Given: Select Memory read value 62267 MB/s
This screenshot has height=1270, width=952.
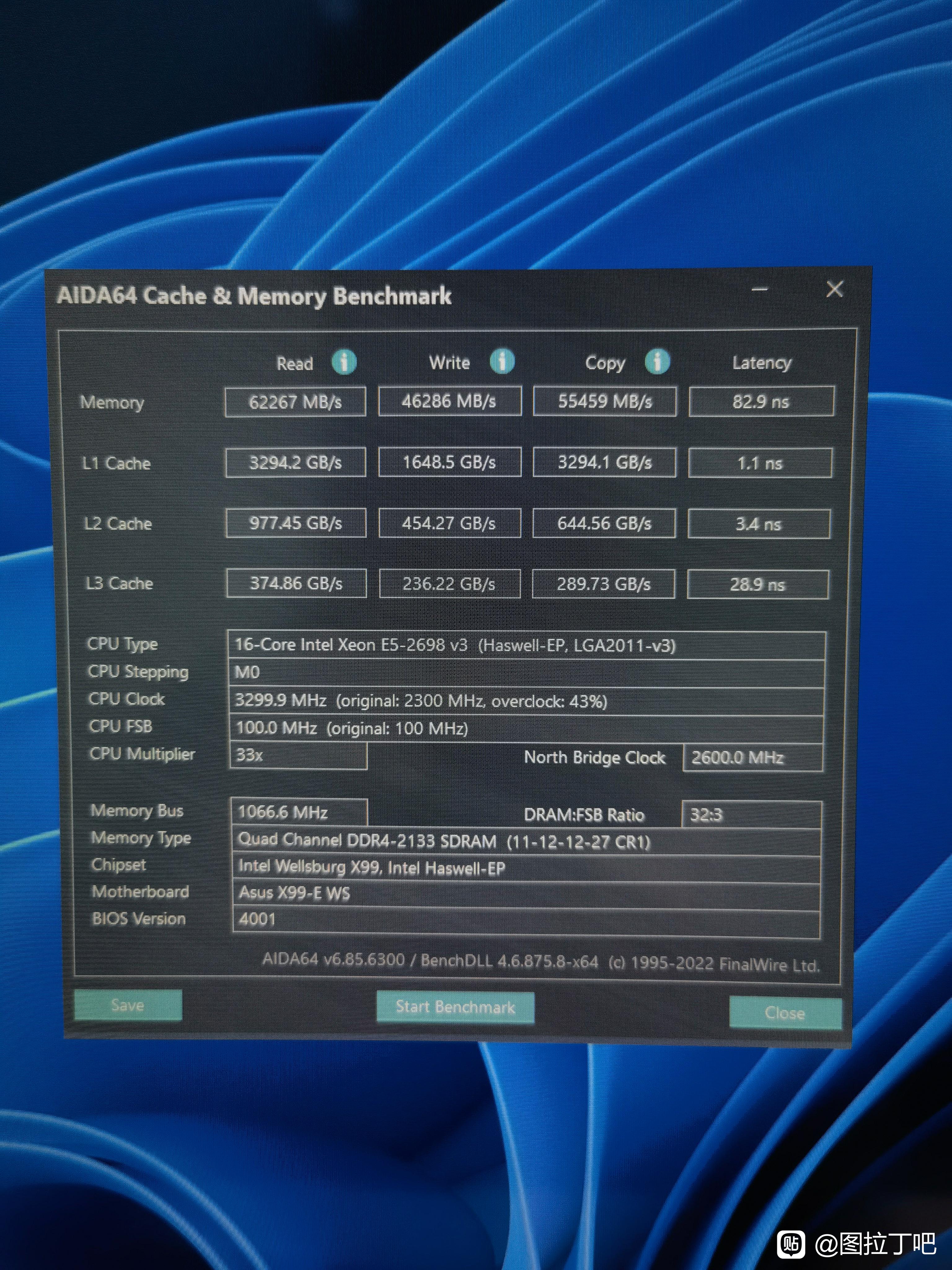Looking at the screenshot, I should [295, 401].
